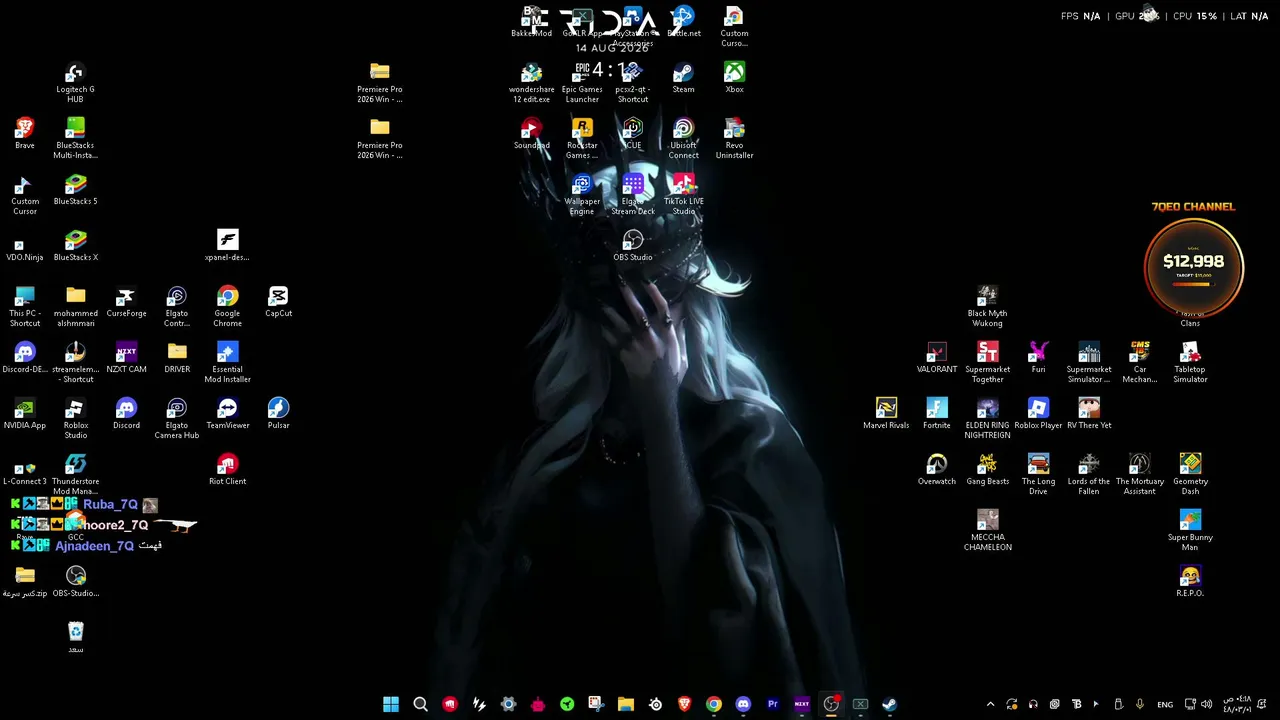1280x720 pixels.
Task: Open the Recycle Bin icon
Action: pos(75,638)
